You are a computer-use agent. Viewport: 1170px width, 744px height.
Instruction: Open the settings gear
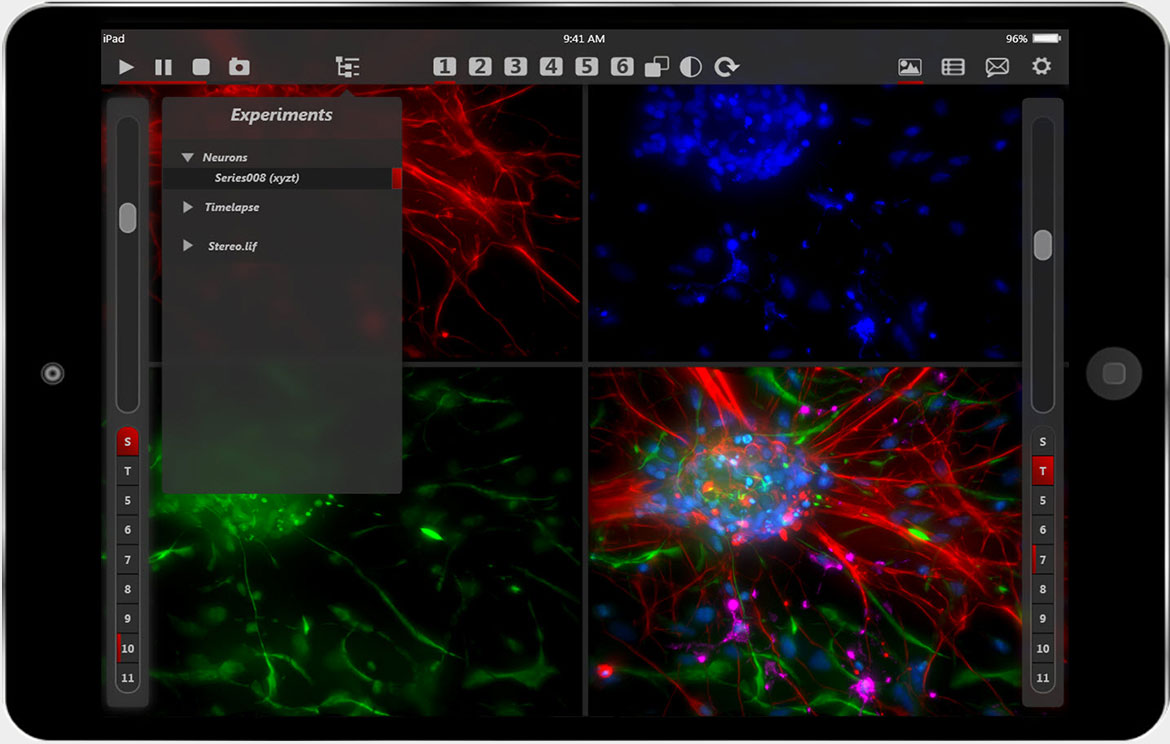(x=1041, y=67)
